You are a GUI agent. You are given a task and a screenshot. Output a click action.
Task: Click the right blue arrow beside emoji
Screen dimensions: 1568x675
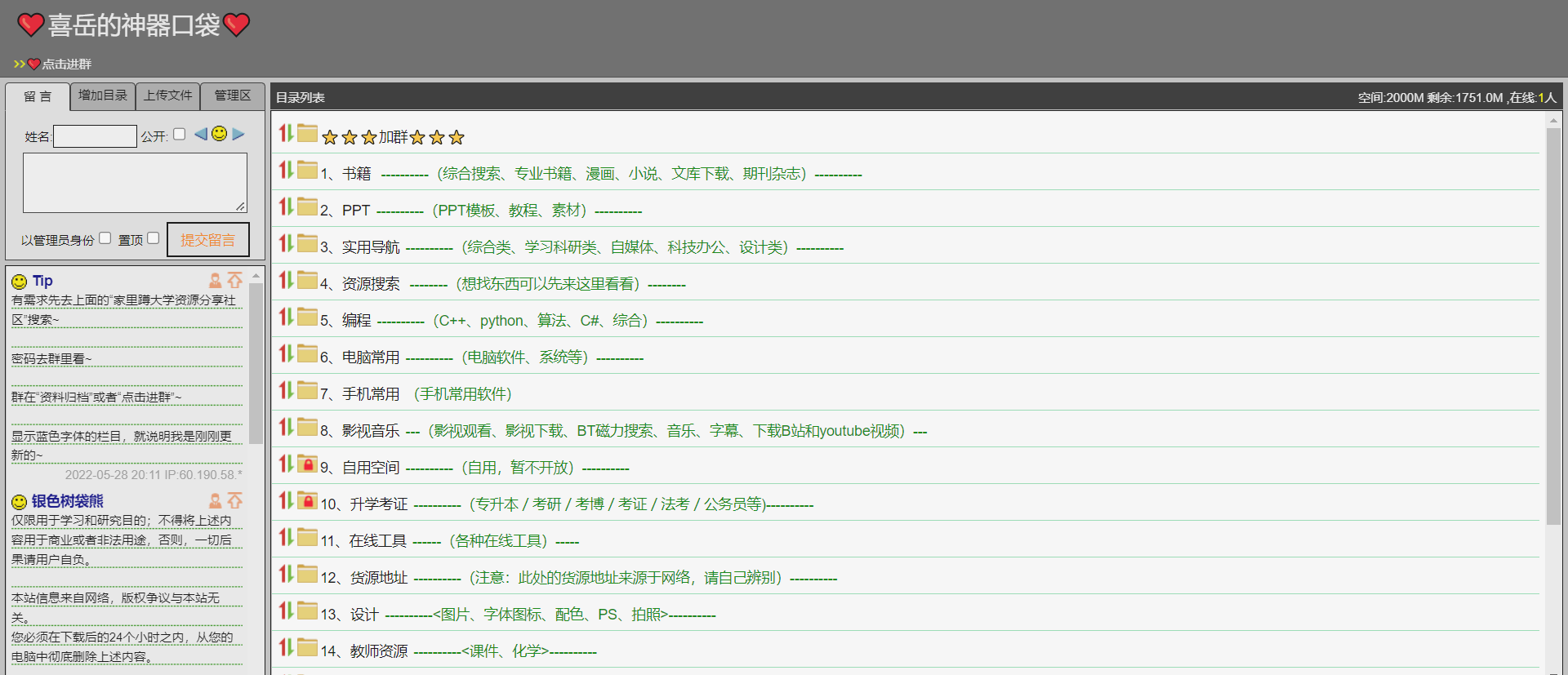tap(238, 134)
